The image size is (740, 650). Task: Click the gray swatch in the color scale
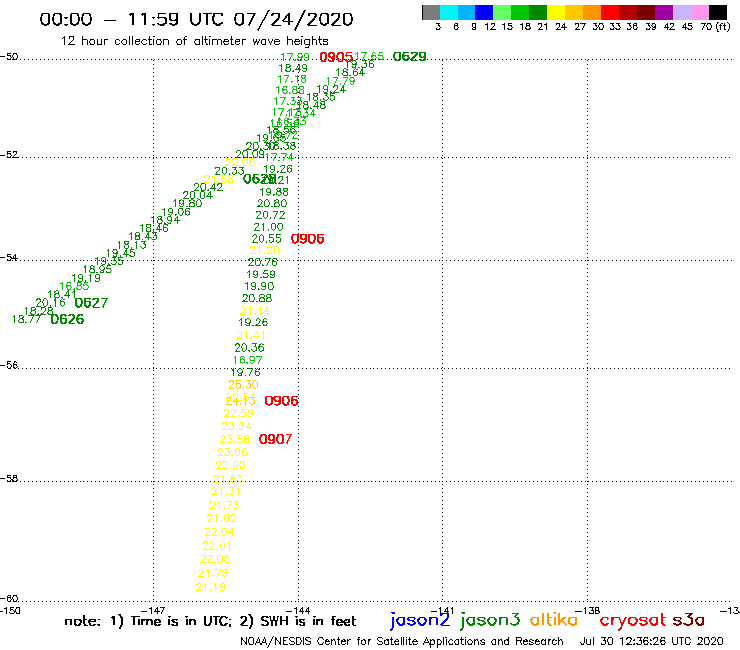coord(431,12)
